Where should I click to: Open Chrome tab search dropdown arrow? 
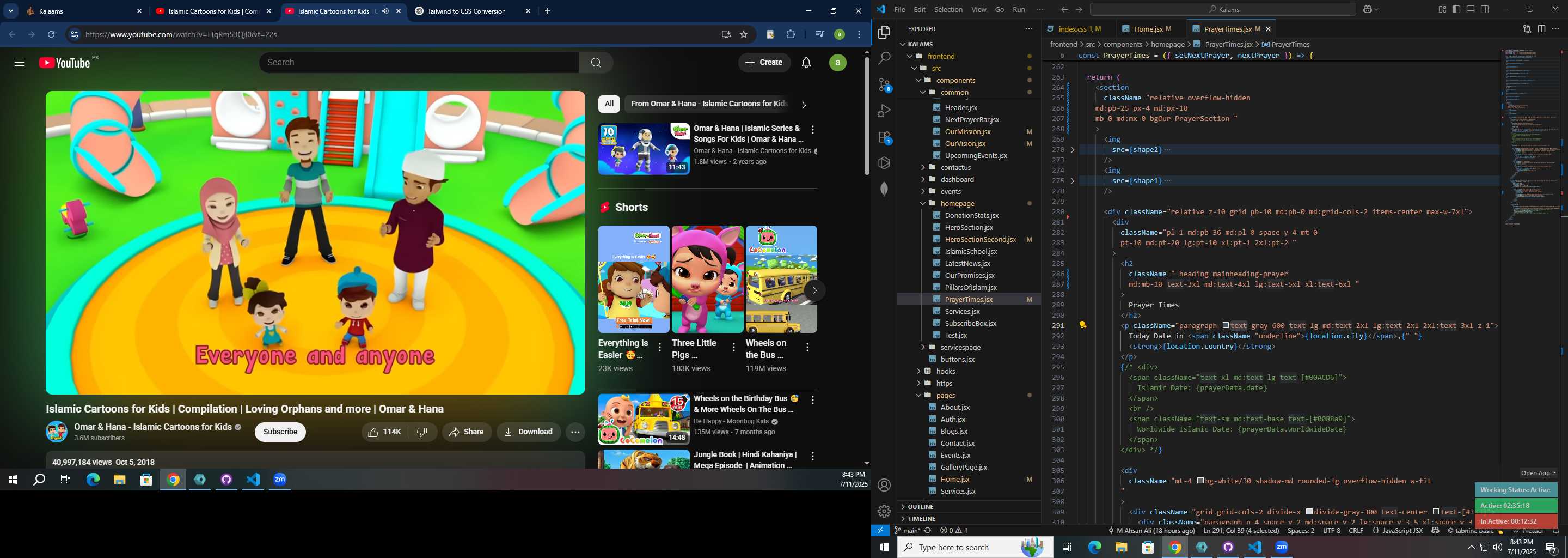tap(11, 11)
